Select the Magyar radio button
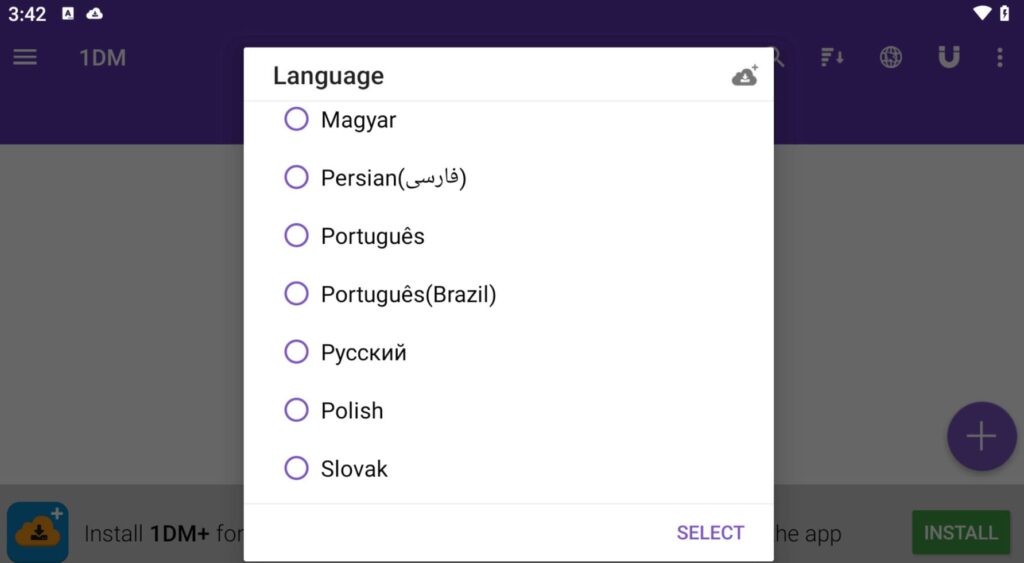This screenshot has width=1024, height=563. click(x=296, y=120)
